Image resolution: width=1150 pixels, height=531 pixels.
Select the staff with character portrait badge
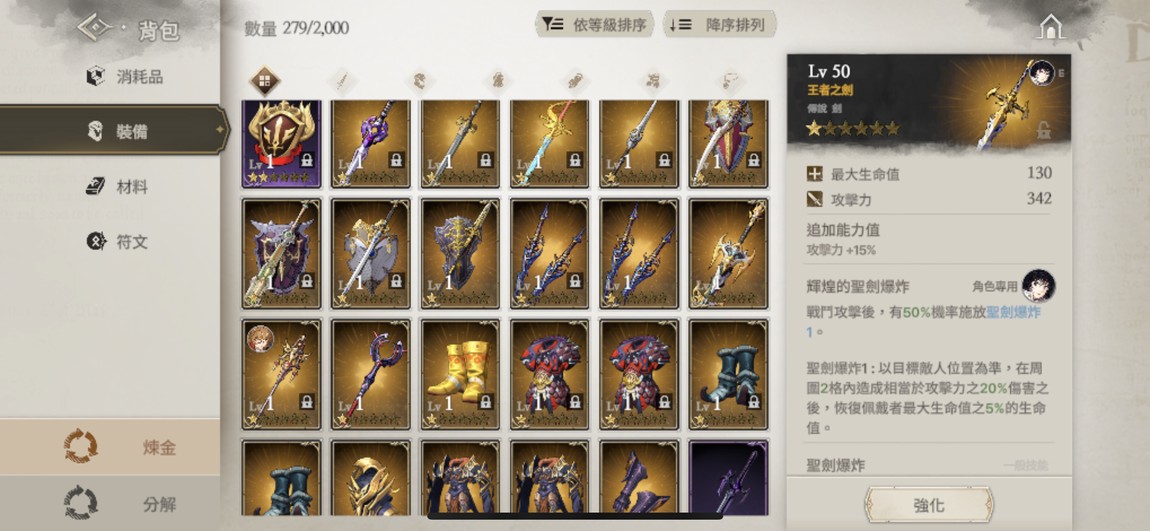pos(282,374)
